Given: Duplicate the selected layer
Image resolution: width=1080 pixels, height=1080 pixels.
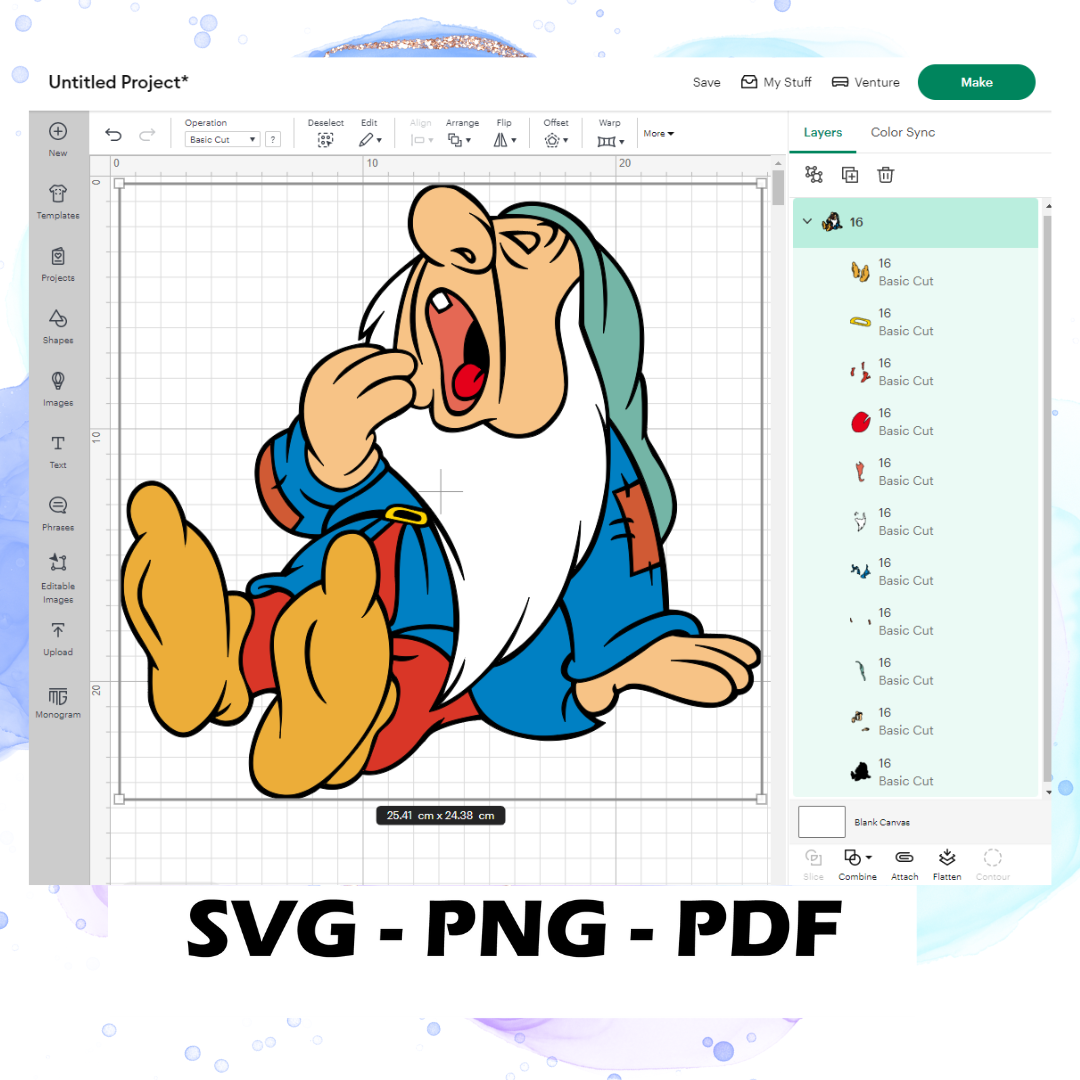Looking at the screenshot, I should click(850, 175).
